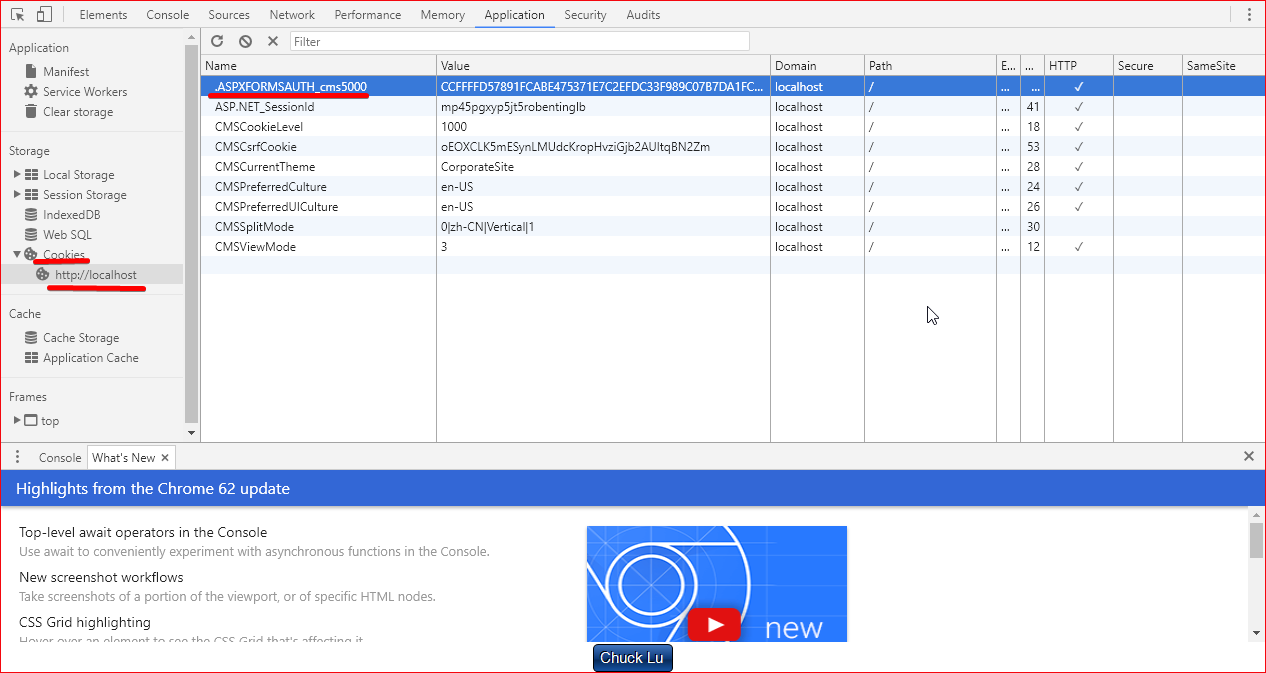Select the http://localhost cookies entry
The width and height of the screenshot is (1266, 673).
coord(96,275)
